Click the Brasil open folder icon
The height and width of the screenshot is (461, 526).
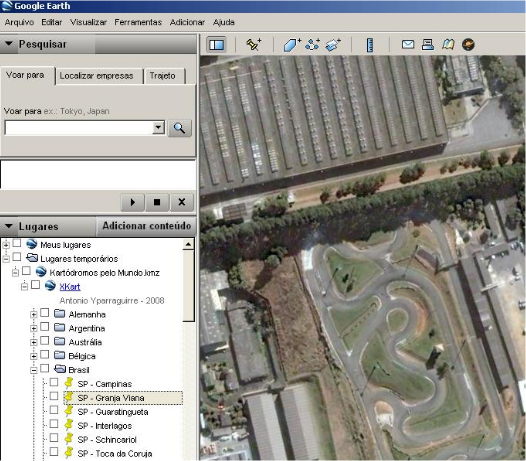[60, 369]
